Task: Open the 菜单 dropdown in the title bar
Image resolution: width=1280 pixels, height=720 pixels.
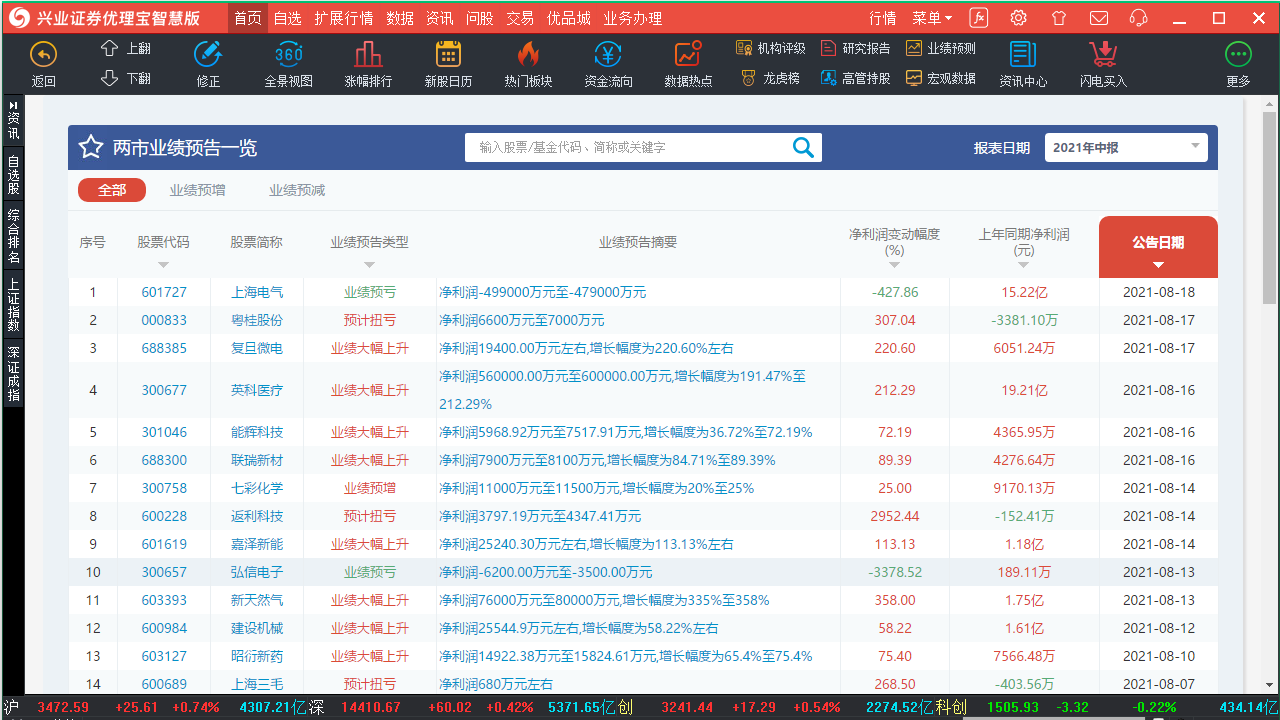Action: 930,17
